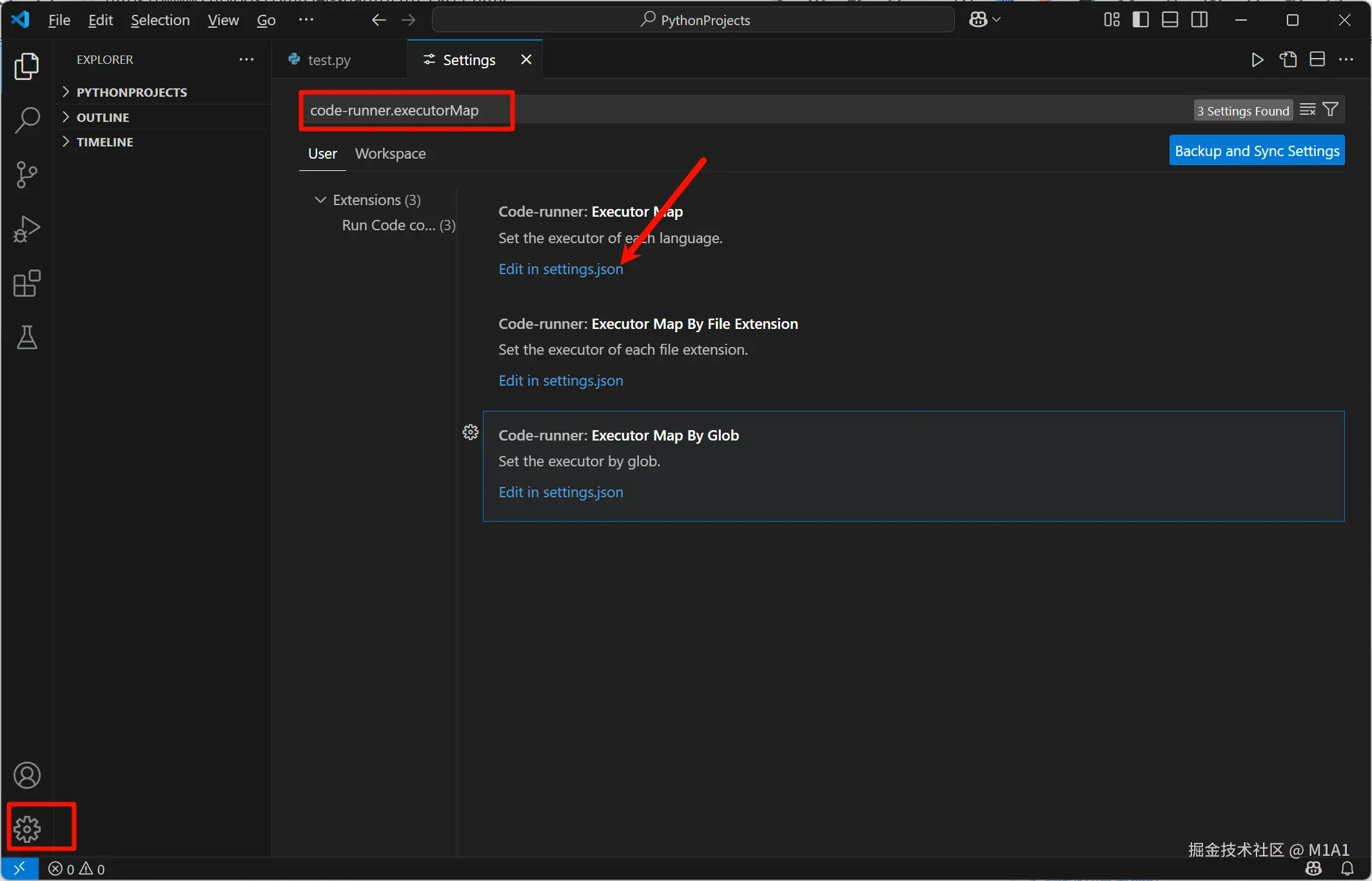Click Edit in settings.json under Executor Map
Viewport: 1372px width, 881px height.
pos(560,269)
